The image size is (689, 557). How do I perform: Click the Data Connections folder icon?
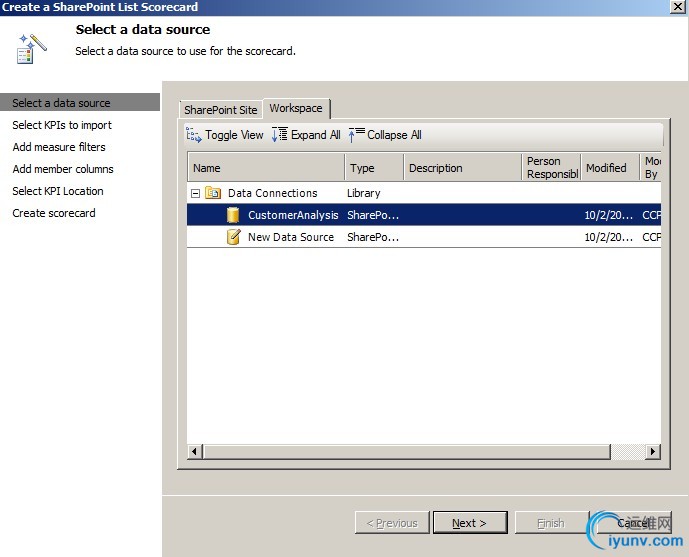click(x=213, y=193)
